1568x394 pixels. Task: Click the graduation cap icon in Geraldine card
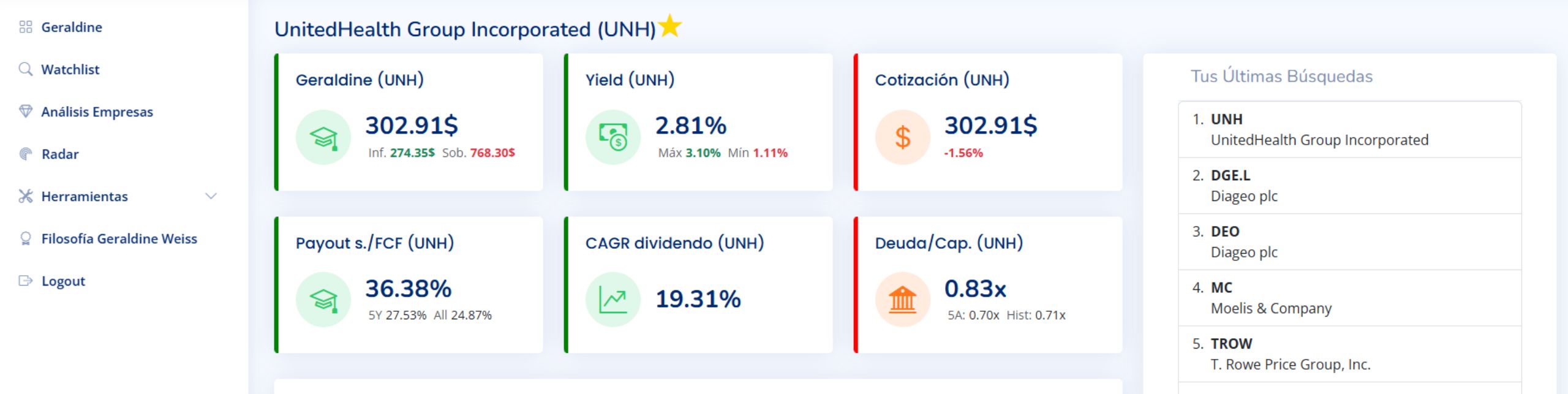point(323,137)
